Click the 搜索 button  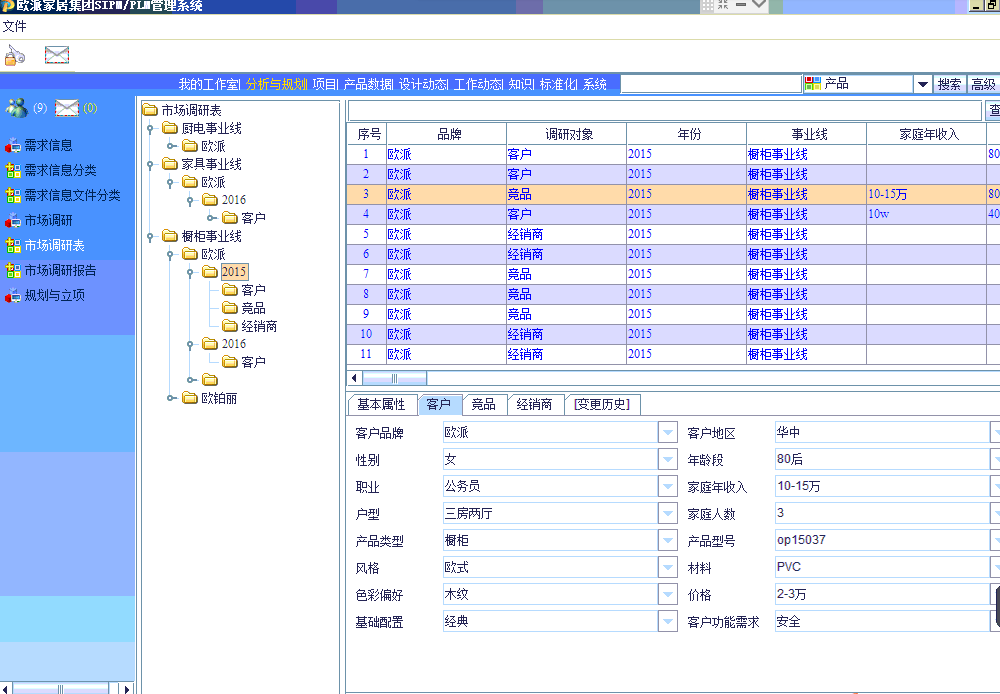949,85
